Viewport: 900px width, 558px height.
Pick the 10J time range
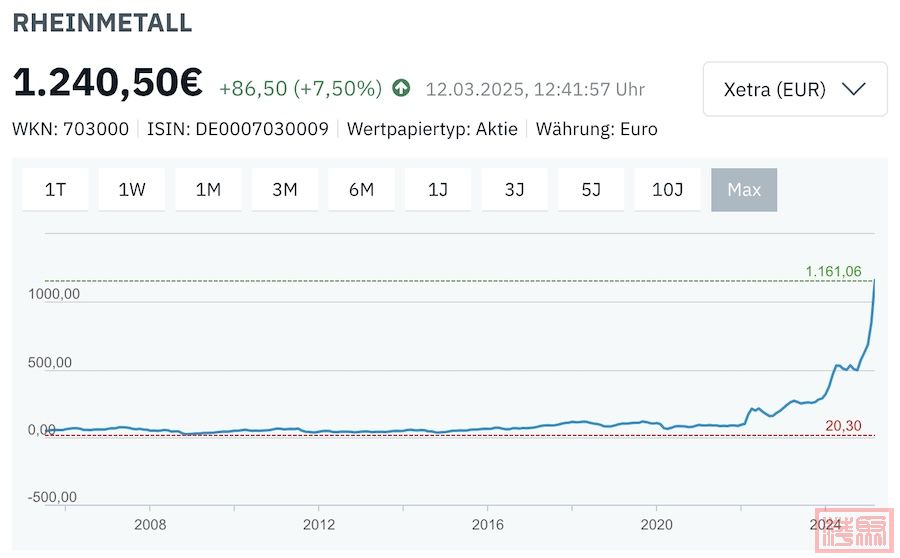point(668,189)
